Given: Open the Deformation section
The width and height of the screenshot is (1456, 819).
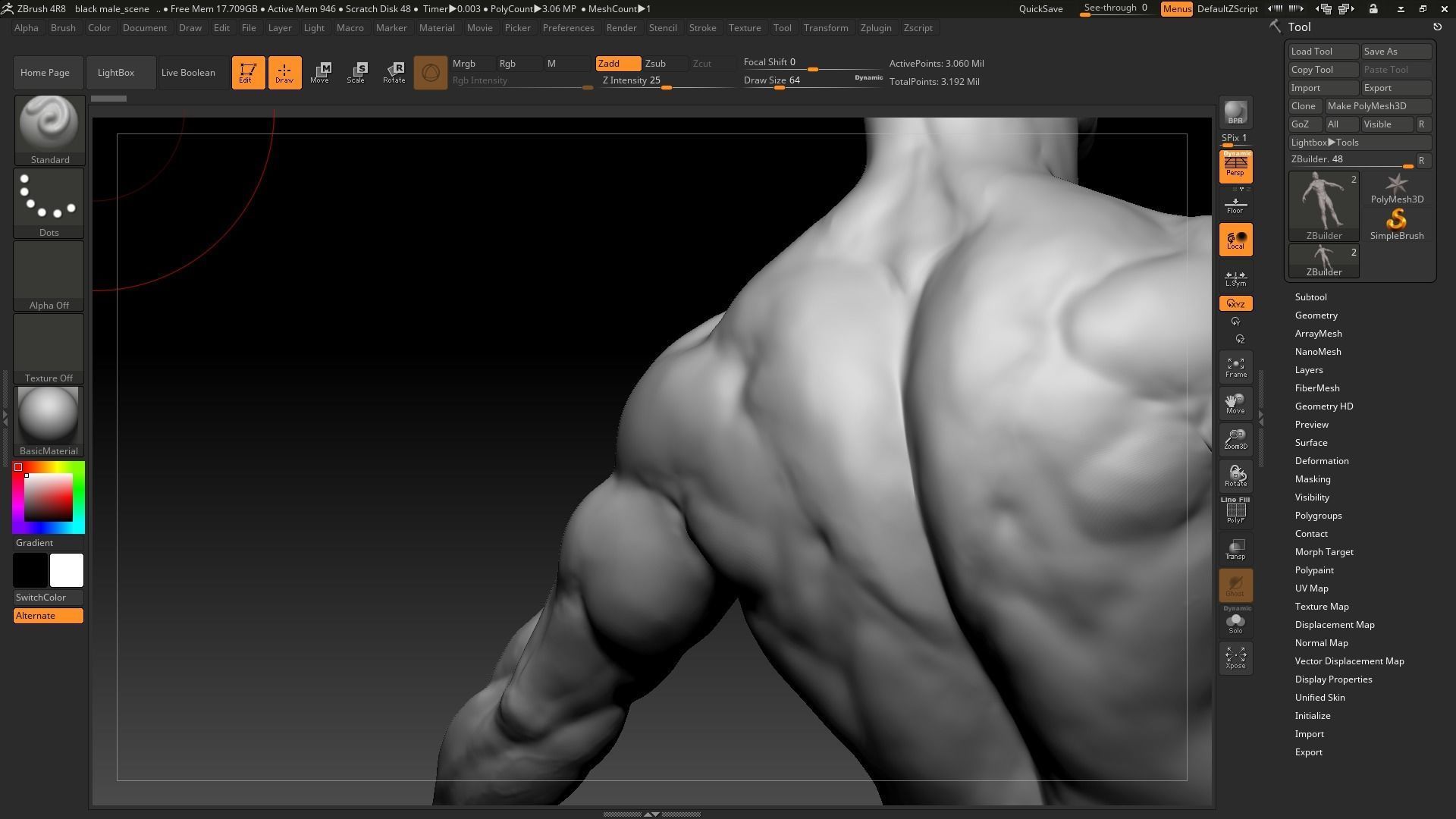Looking at the screenshot, I should pos(1322,460).
